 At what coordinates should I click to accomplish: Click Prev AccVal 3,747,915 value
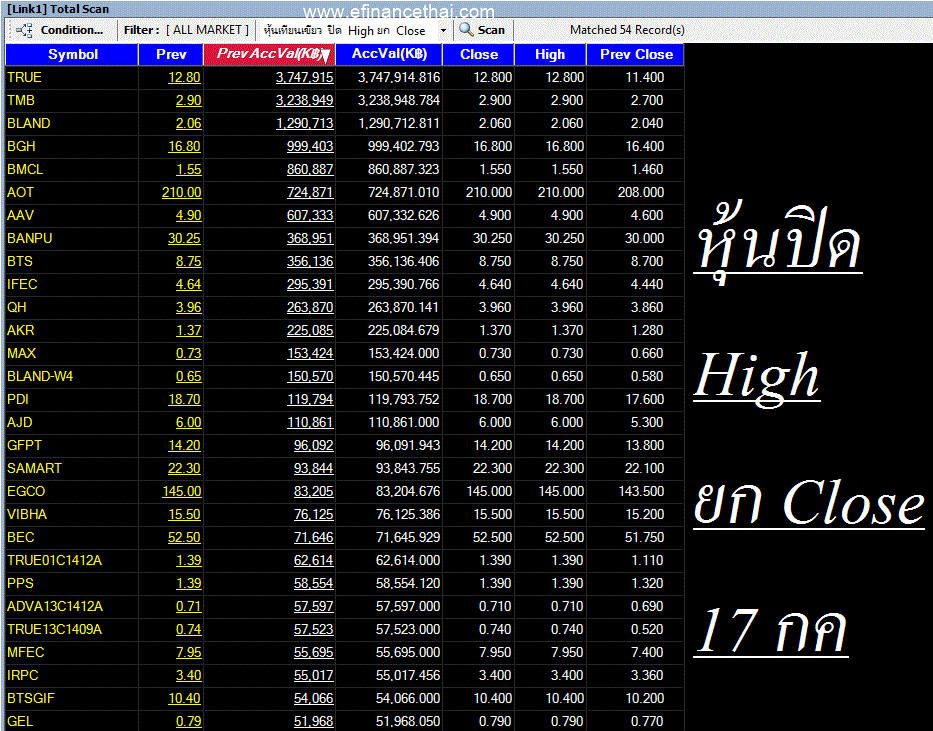pos(304,77)
